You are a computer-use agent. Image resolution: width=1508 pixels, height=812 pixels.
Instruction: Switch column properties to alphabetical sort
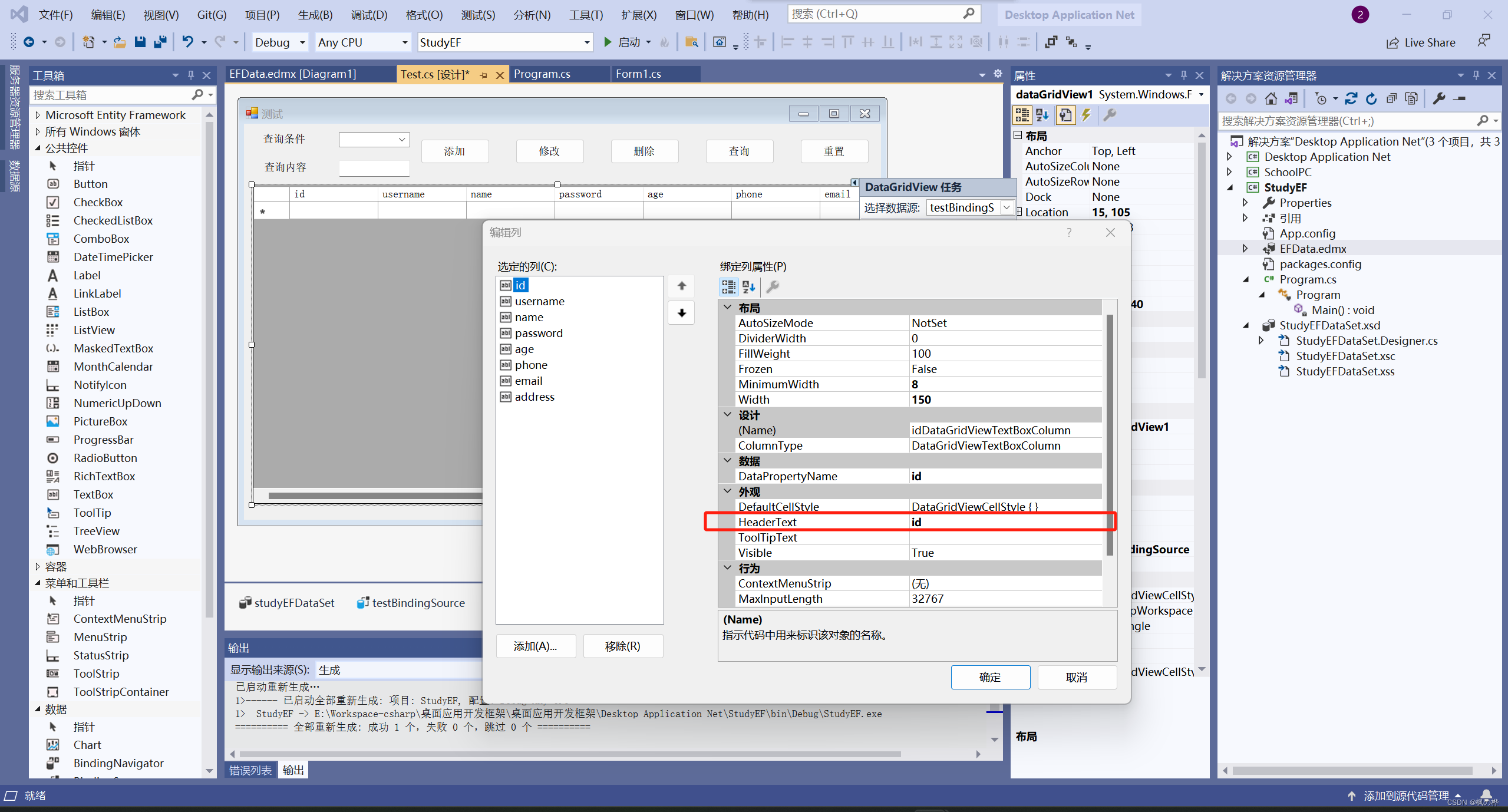[748, 287]
